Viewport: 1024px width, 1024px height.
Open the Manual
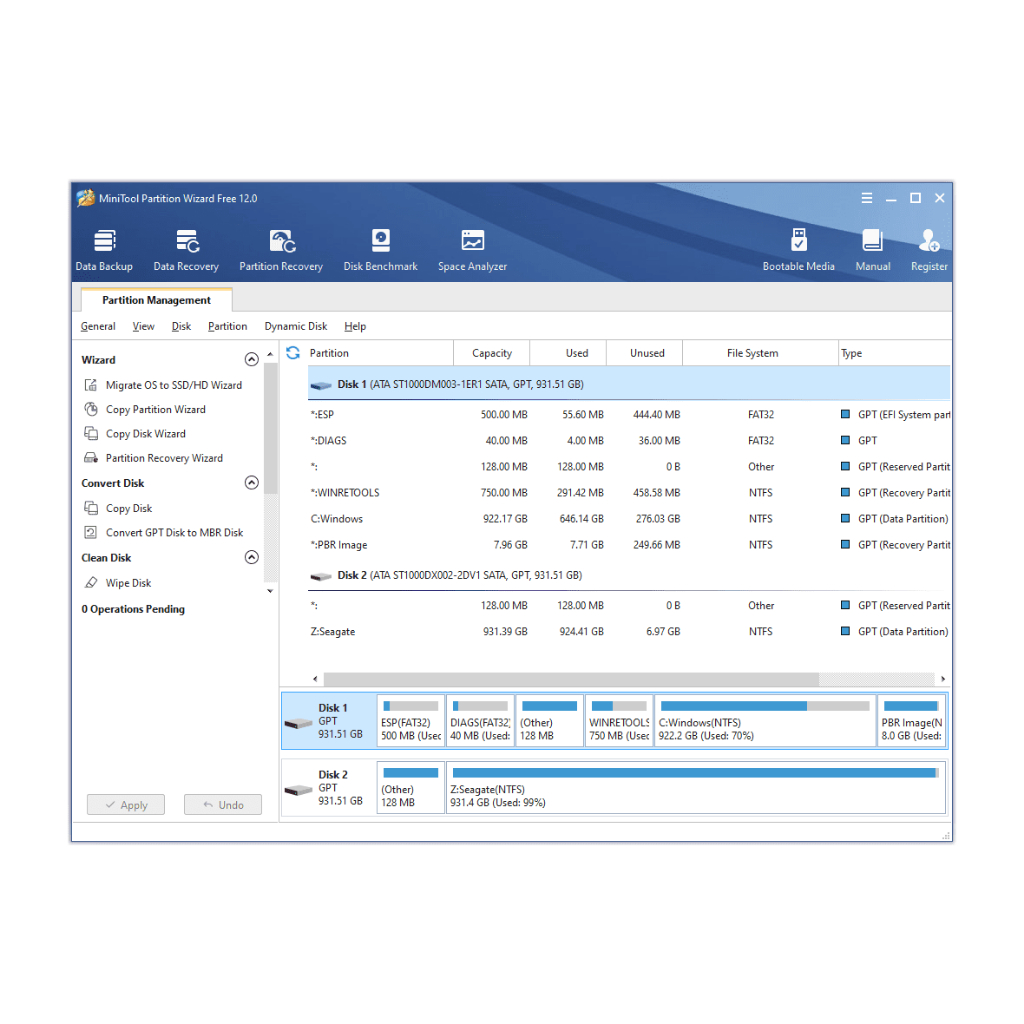tap(872, 248)
